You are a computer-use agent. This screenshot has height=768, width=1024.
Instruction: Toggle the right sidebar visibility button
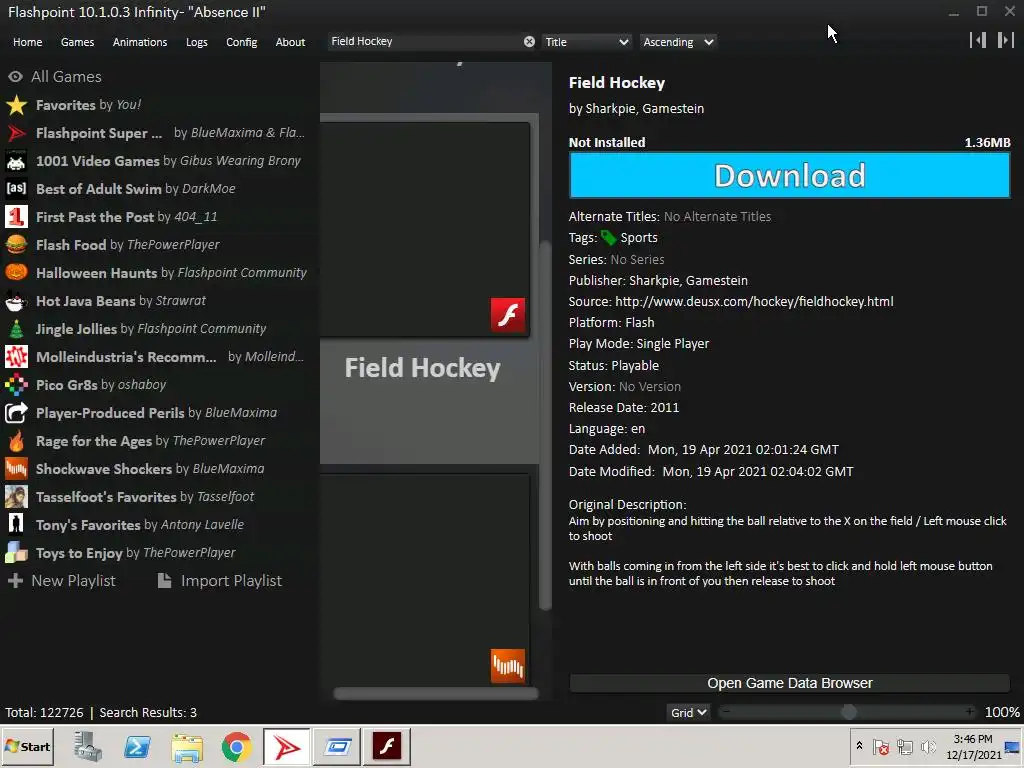[x=1006, y=40]
